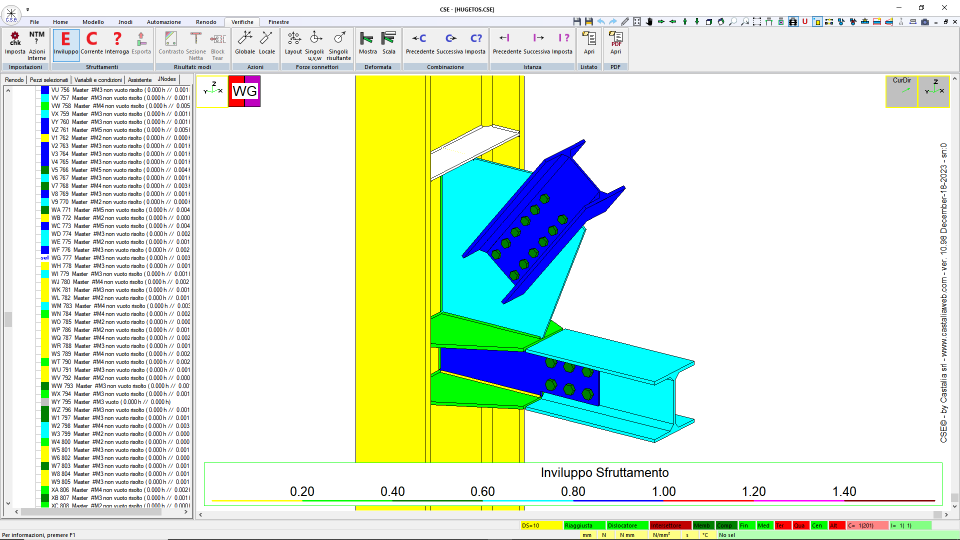The width and height of the screenshot is (960, 540).
Task: Click the list panel right scroll arrow
Action: [186, 512]
